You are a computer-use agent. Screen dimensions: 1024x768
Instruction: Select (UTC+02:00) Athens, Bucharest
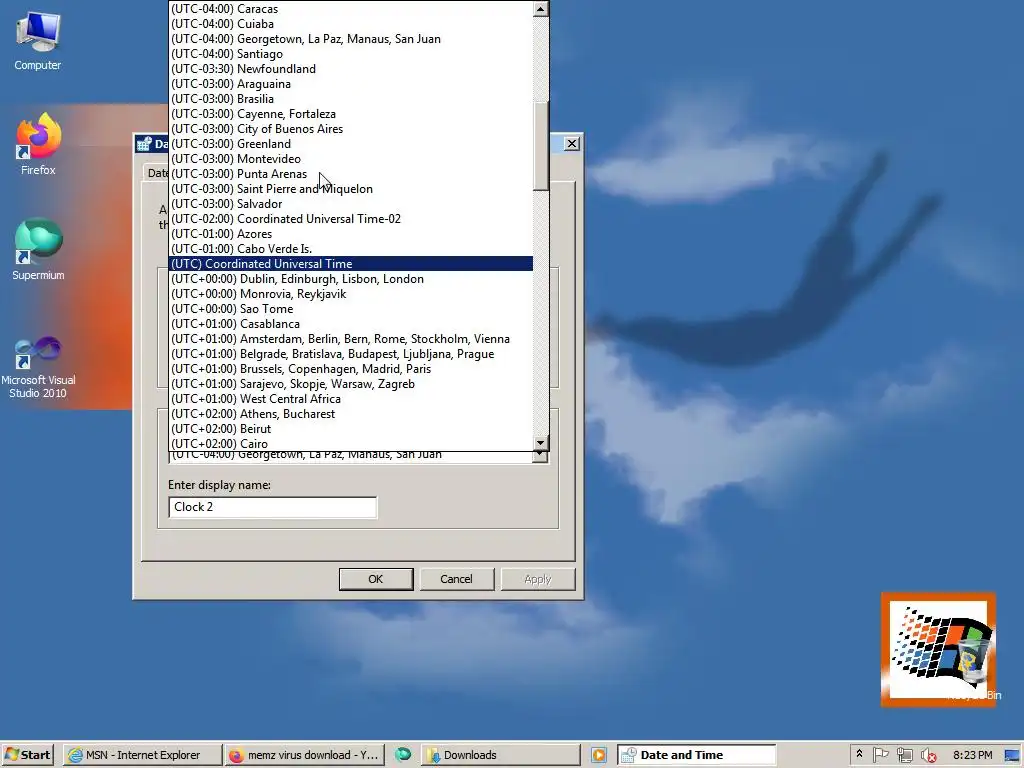pos(351,415)
